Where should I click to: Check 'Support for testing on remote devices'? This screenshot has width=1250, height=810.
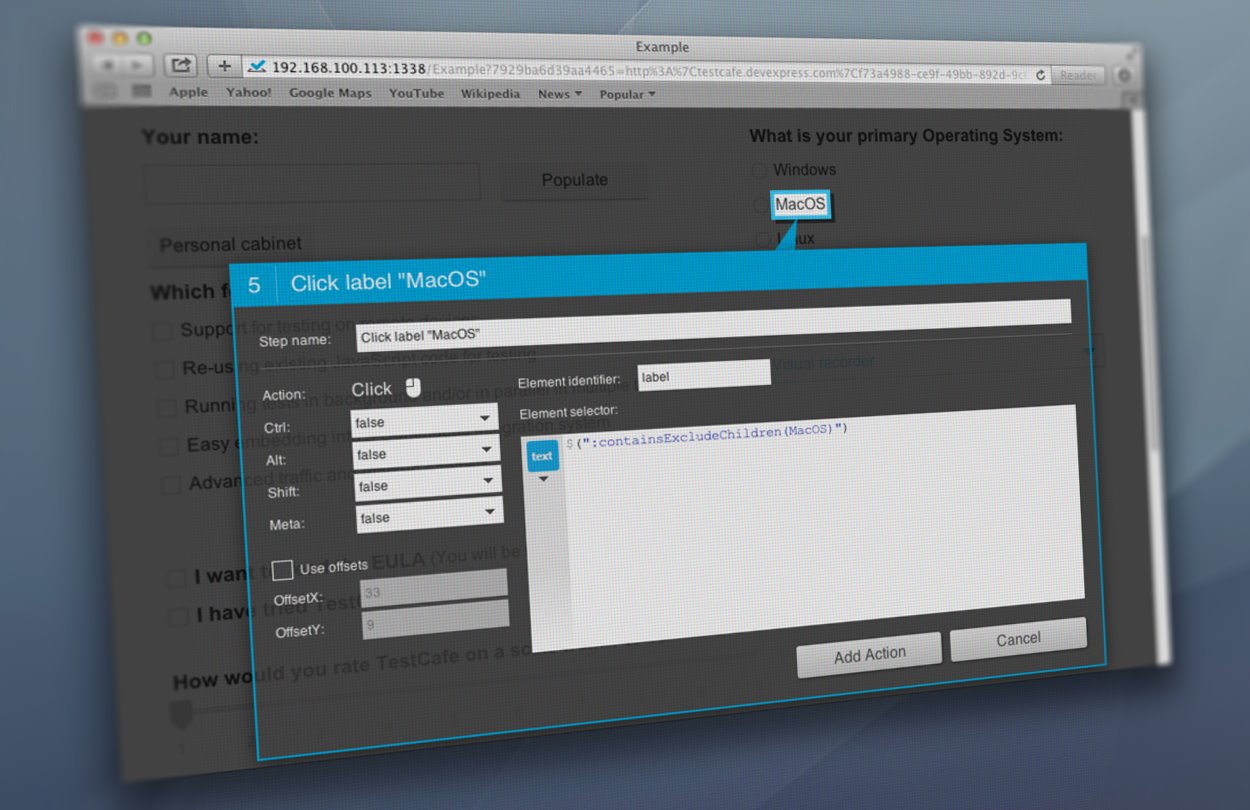(x=163, y=331)
